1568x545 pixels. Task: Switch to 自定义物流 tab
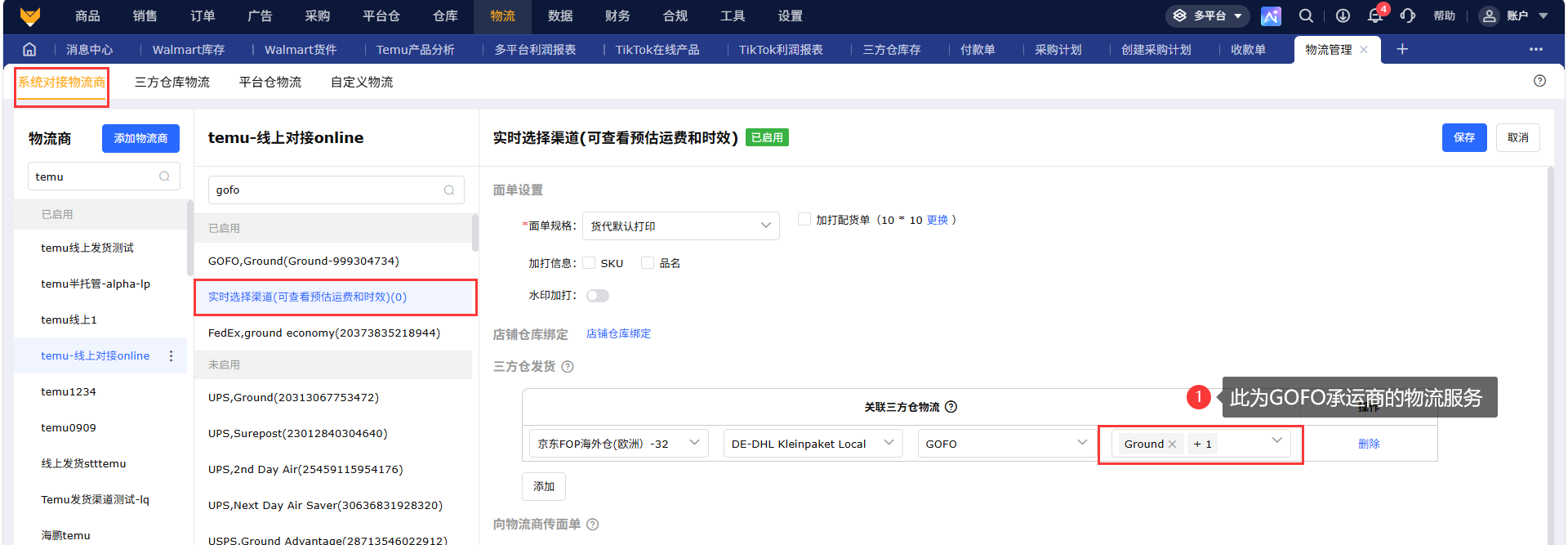(x=361, y=82)
